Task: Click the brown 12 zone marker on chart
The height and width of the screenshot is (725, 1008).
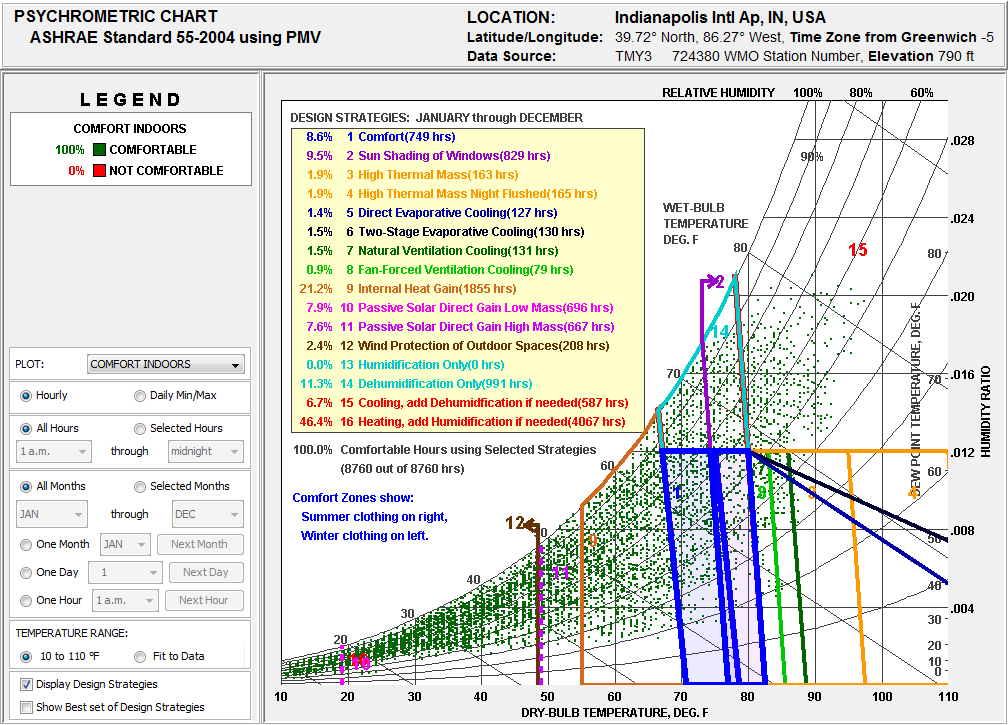Action: click(x=515, y=523)
